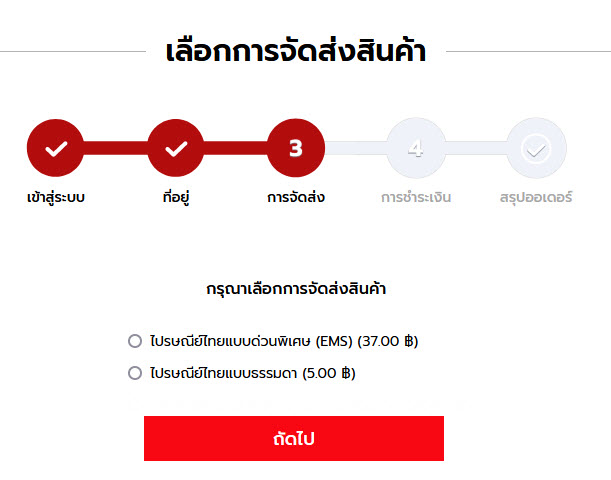Click progress bar between steps one and two
Screen dimensions: 611x480
(x=115, y=148)
